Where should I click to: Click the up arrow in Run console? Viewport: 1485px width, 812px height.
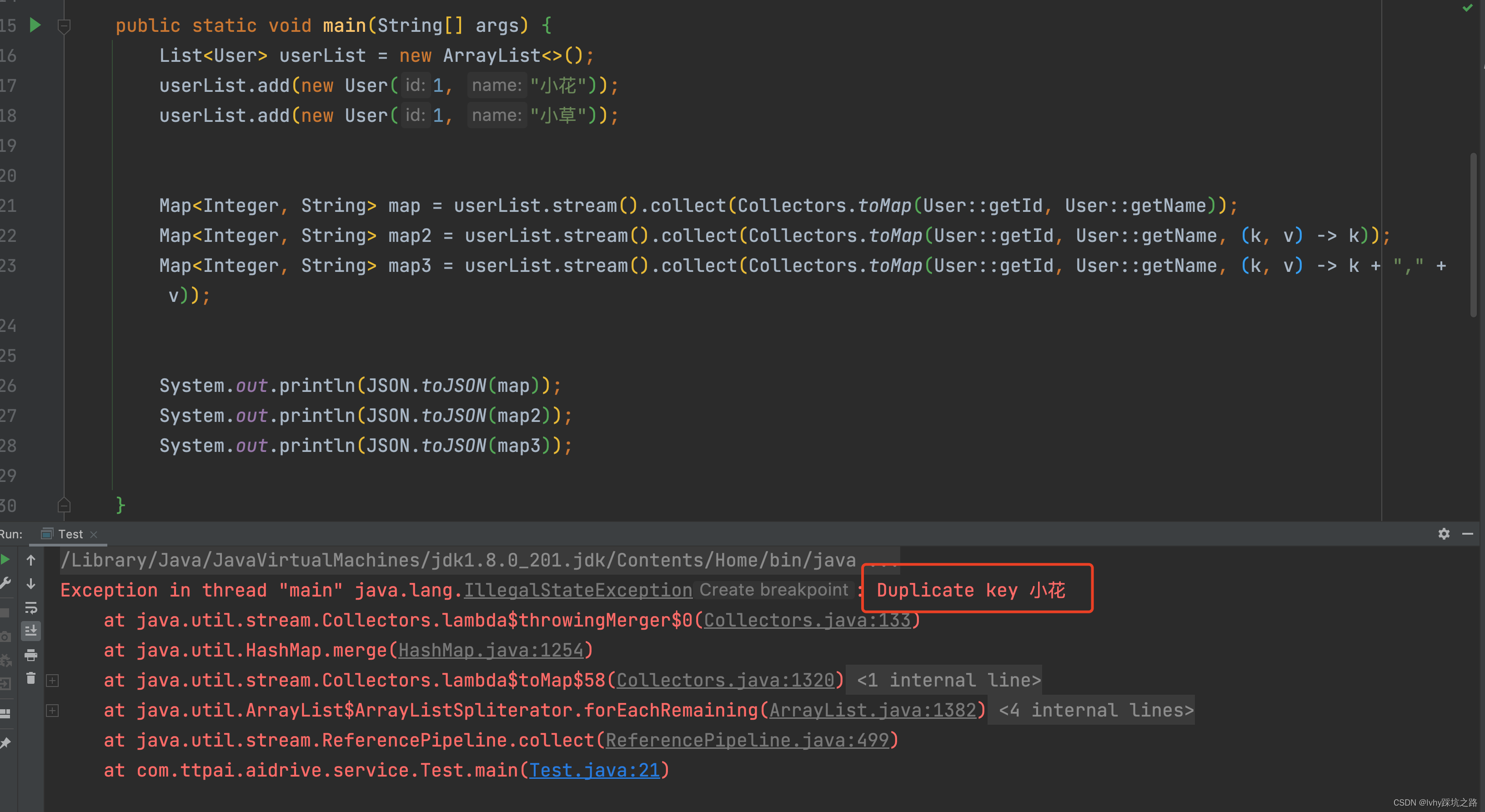31,560
